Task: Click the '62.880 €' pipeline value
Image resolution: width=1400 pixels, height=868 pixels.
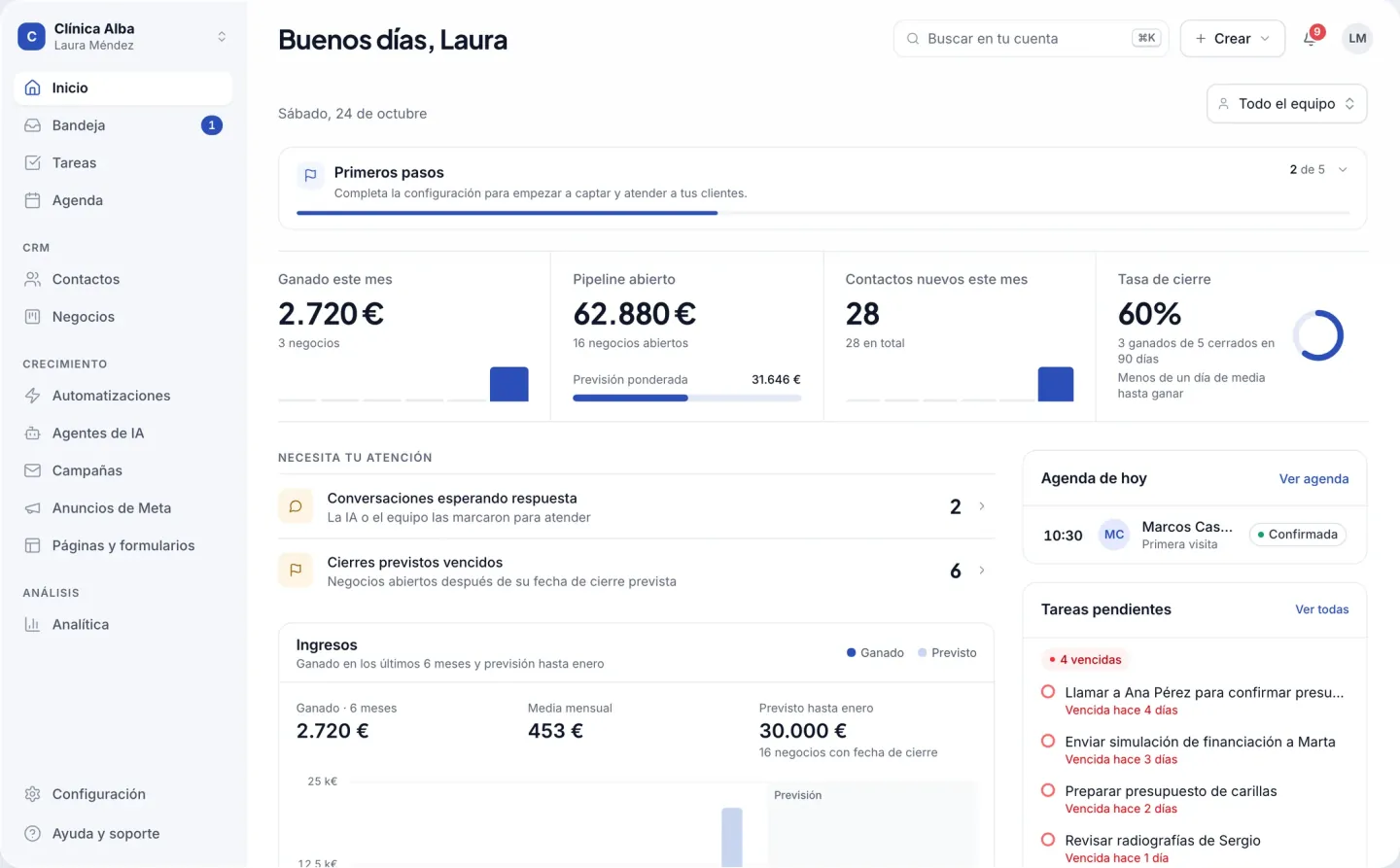Action: tap(634, 314)
